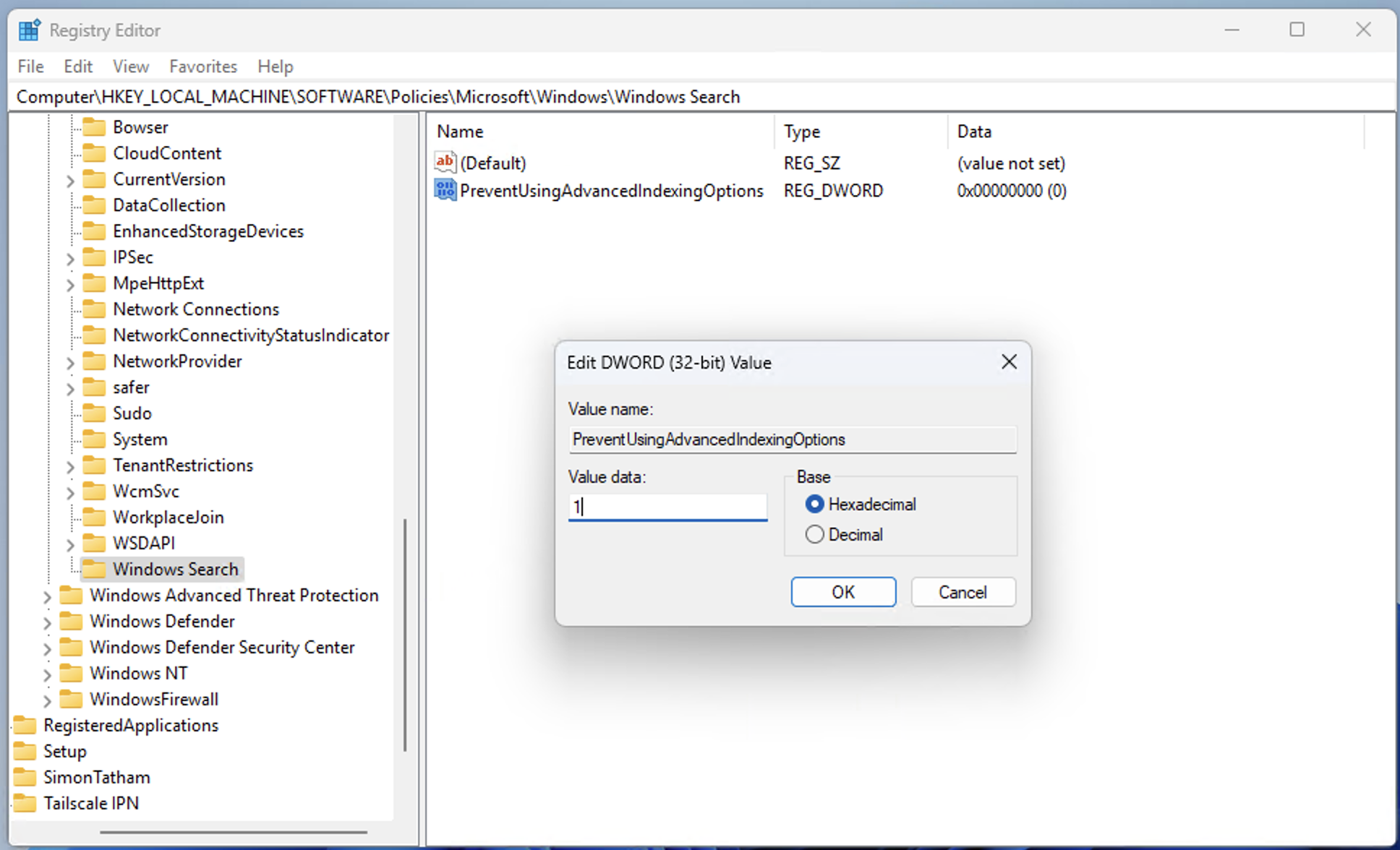Expand the TenantRestrictions key
The image size is (1400, 850).
click(70, 465)
